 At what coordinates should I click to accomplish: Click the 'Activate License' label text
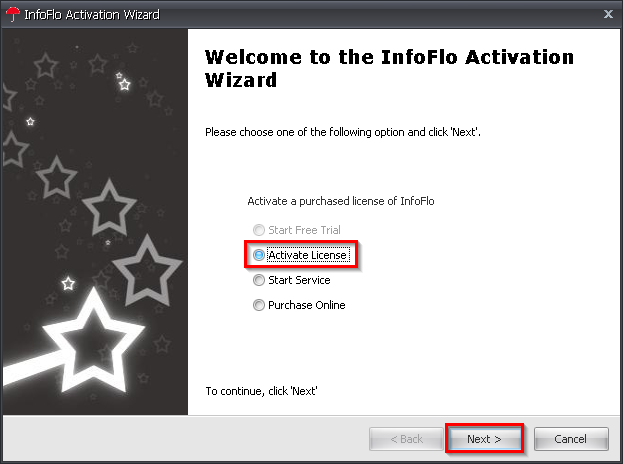(308, 255)
